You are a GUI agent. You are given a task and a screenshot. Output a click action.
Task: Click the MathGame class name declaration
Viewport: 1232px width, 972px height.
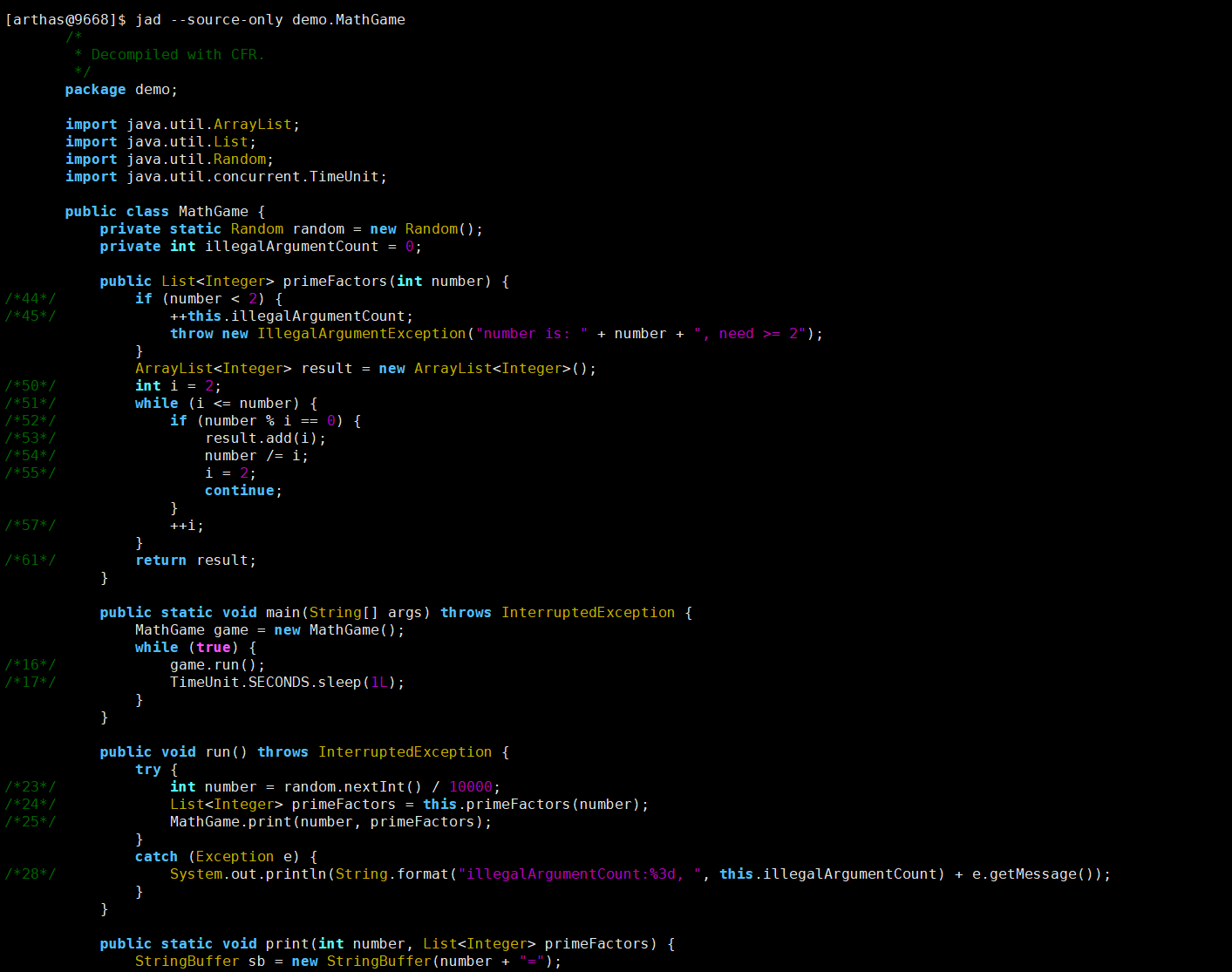point(213,211)
